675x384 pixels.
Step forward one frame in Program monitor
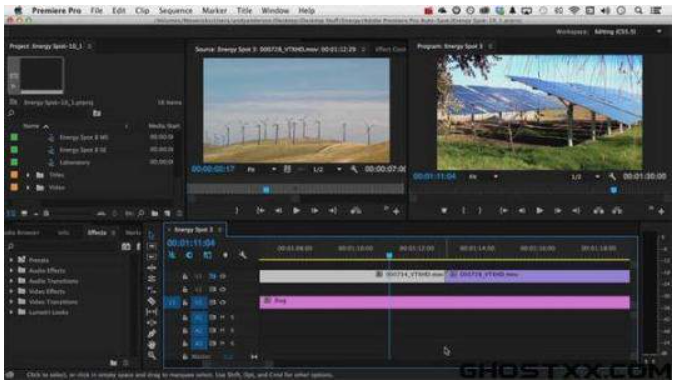[557, 211]
